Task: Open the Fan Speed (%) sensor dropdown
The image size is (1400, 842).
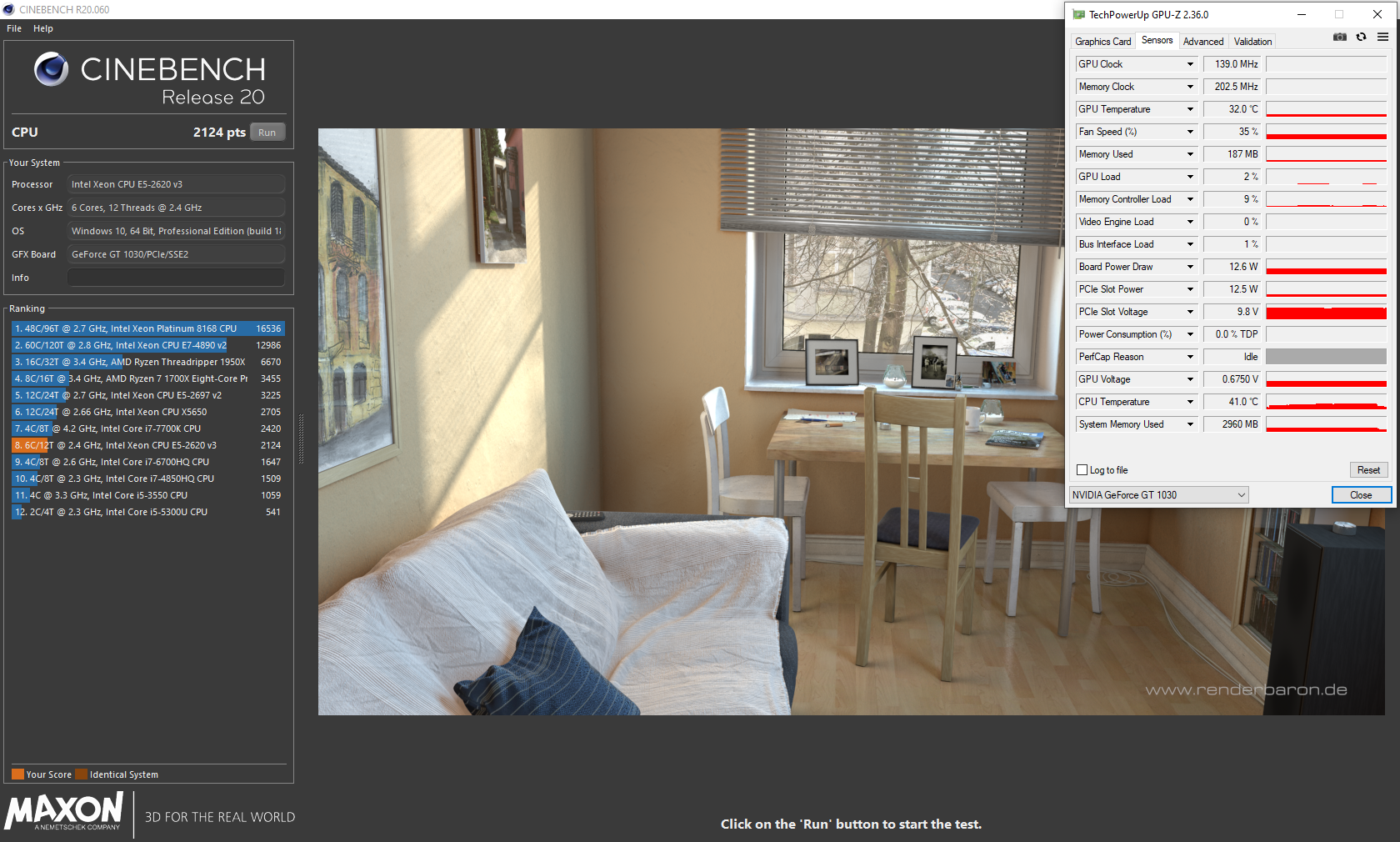Action: (1190, 132)
